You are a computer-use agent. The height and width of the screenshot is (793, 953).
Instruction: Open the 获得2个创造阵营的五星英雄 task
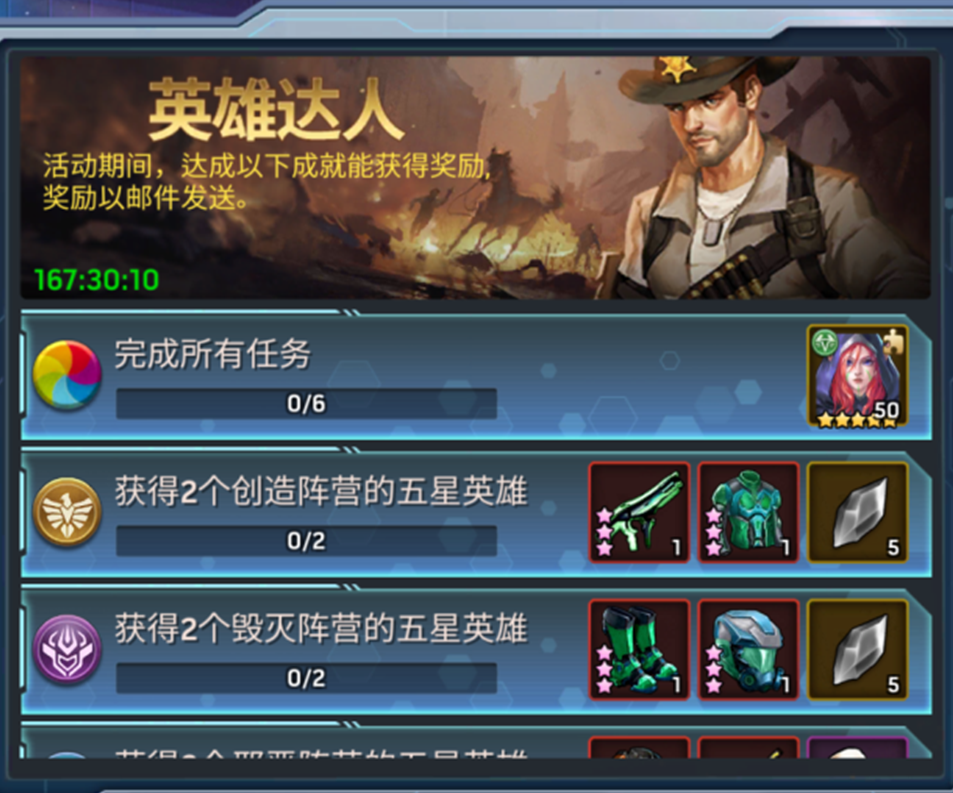coord(476,513)
